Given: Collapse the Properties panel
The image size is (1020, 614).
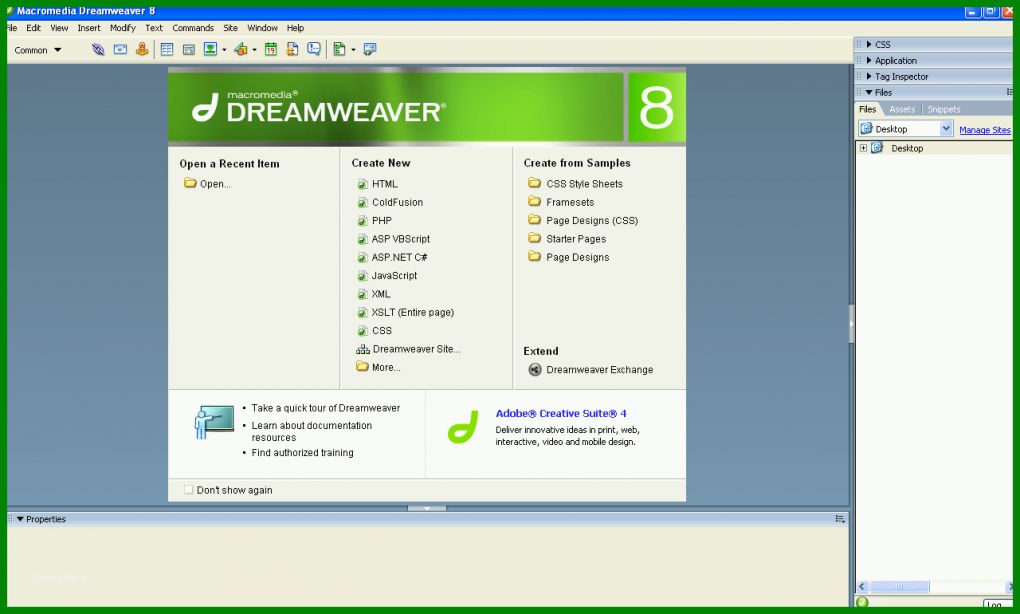Looking at the screenshot, I should pos(20,519).
